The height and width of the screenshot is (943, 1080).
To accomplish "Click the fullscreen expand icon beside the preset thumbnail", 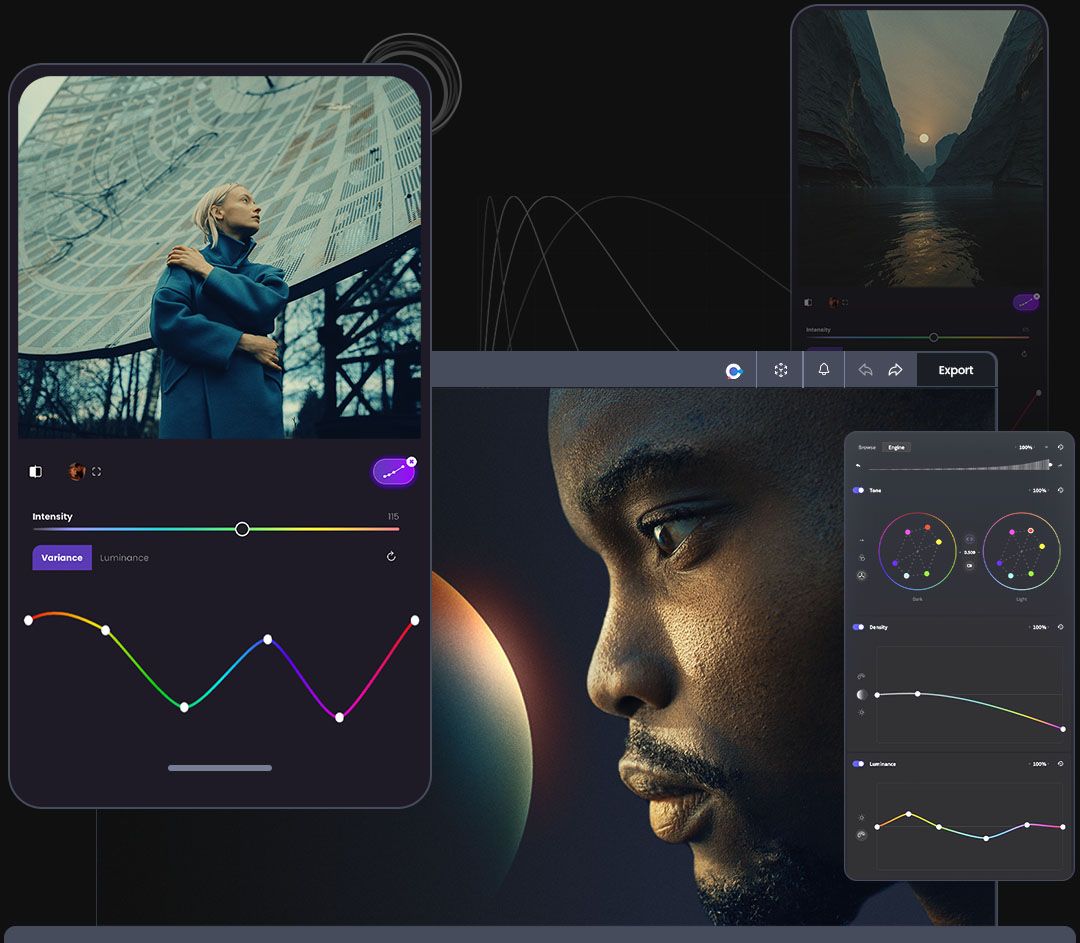I will tap(96, 472).
